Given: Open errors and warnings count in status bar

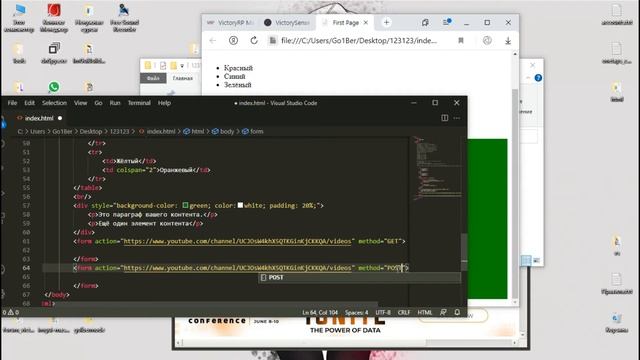Looking at the screenshot, I should [x=11, y=312].
